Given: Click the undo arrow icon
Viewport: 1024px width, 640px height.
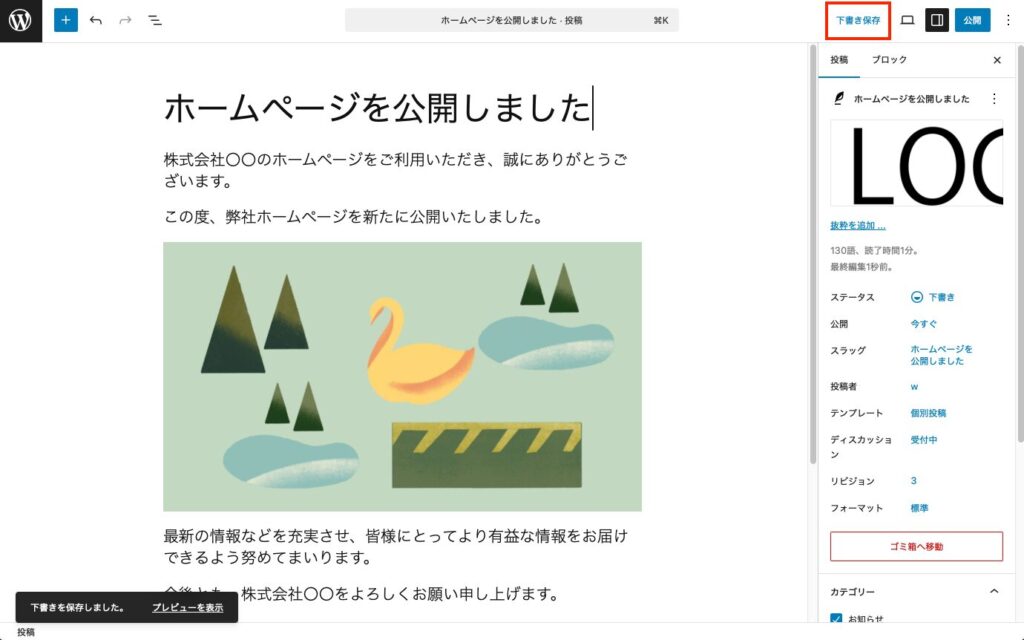Looking at the screenshot, I should tap(96, 19).
